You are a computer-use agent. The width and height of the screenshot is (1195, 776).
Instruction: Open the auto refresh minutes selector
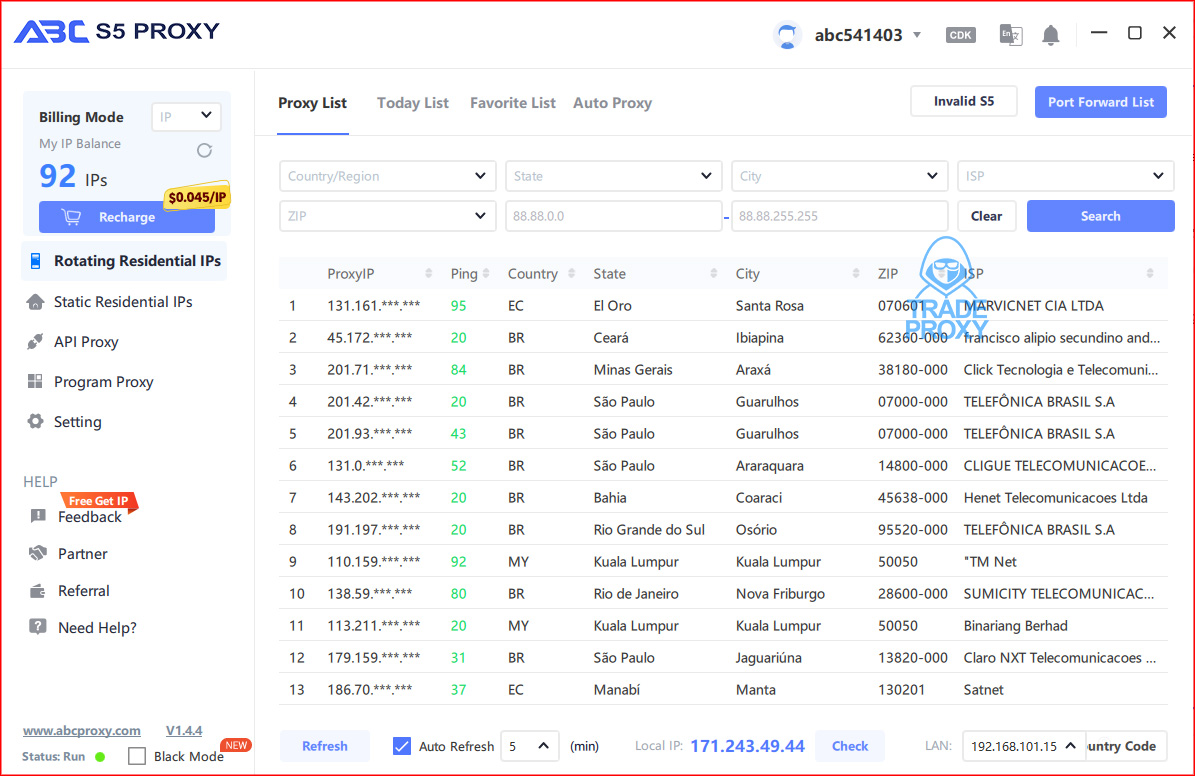[530, 746]
